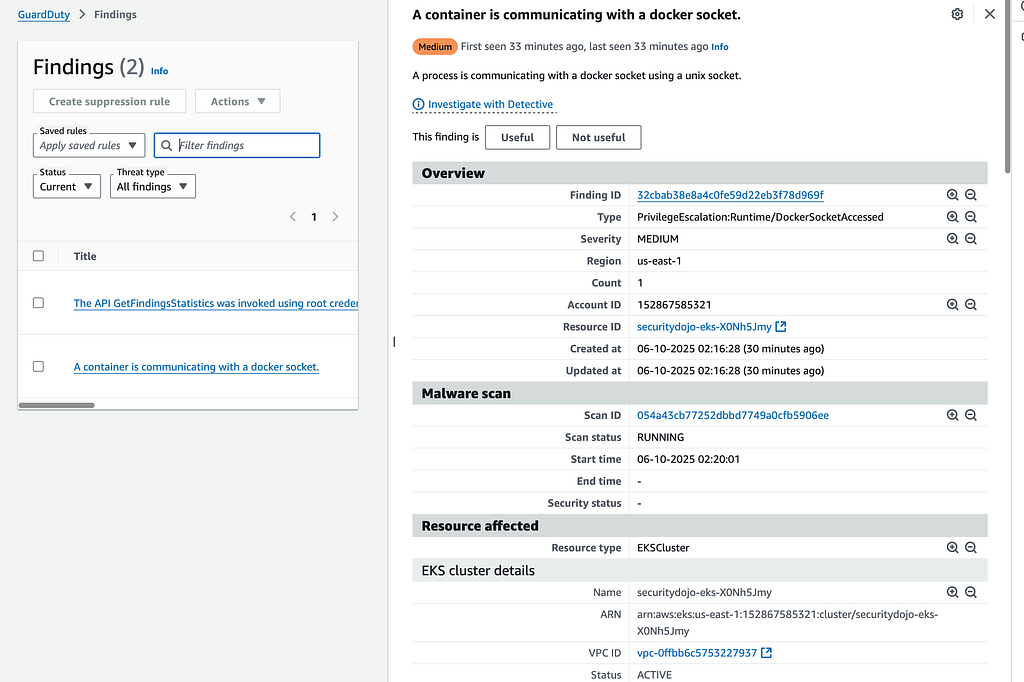The height and width of the screenshot is (682, 1024).
Task: Open the Actions dropdown
Action: [238, 101]
